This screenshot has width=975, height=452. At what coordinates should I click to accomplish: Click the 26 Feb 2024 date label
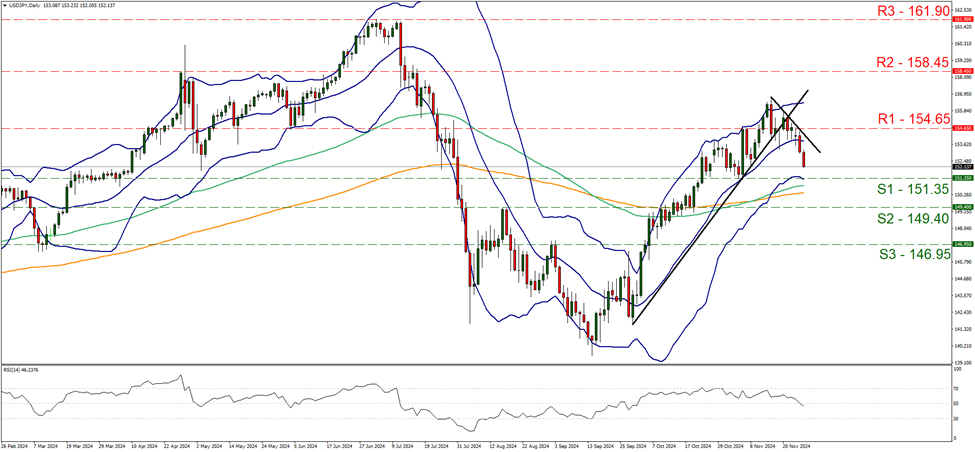click(x=13, y=446)
